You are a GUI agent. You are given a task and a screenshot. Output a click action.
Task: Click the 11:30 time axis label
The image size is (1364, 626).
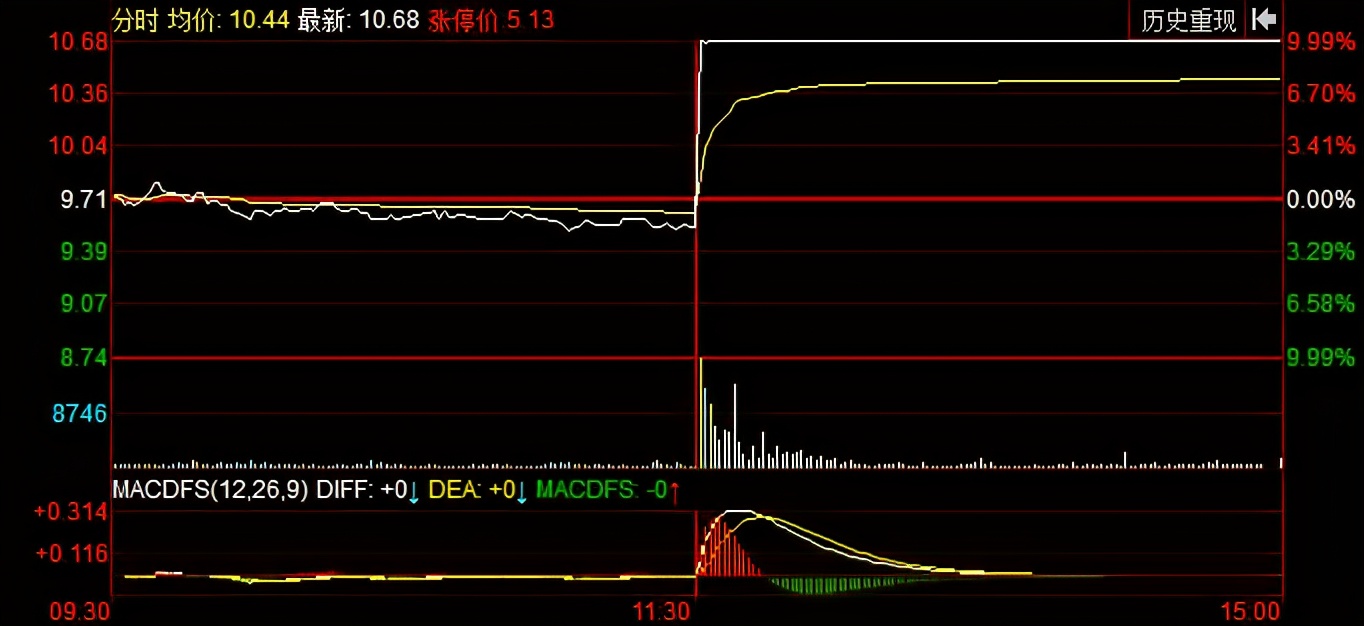tap(663, 610)
